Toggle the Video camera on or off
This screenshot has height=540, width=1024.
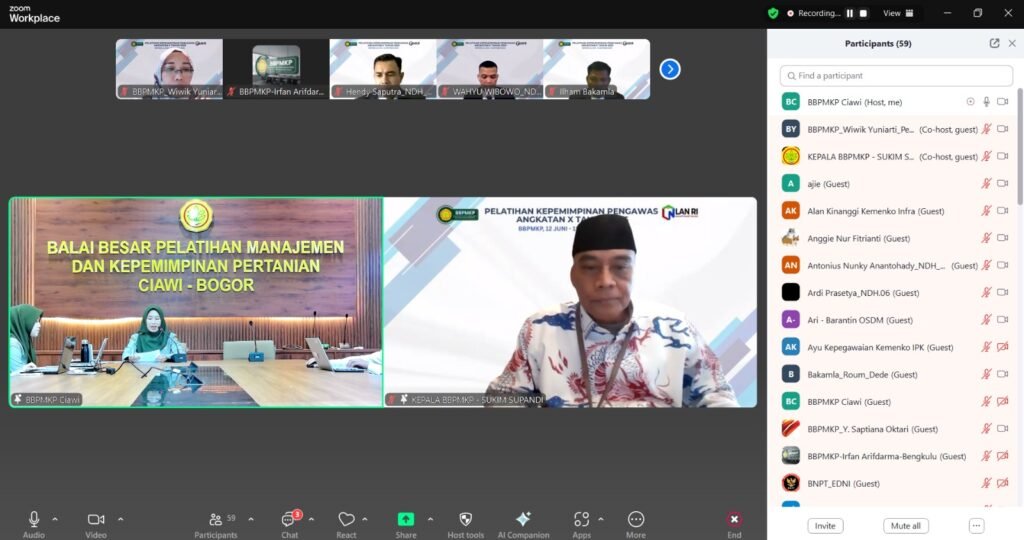[96, 519]
